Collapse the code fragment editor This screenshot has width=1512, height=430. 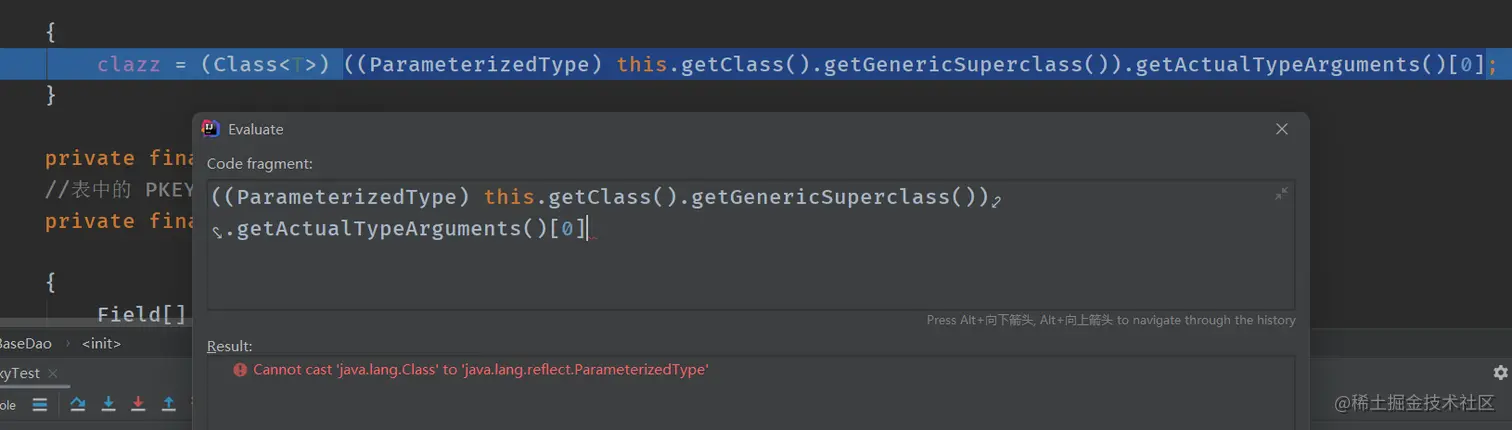coord(1281,194)
